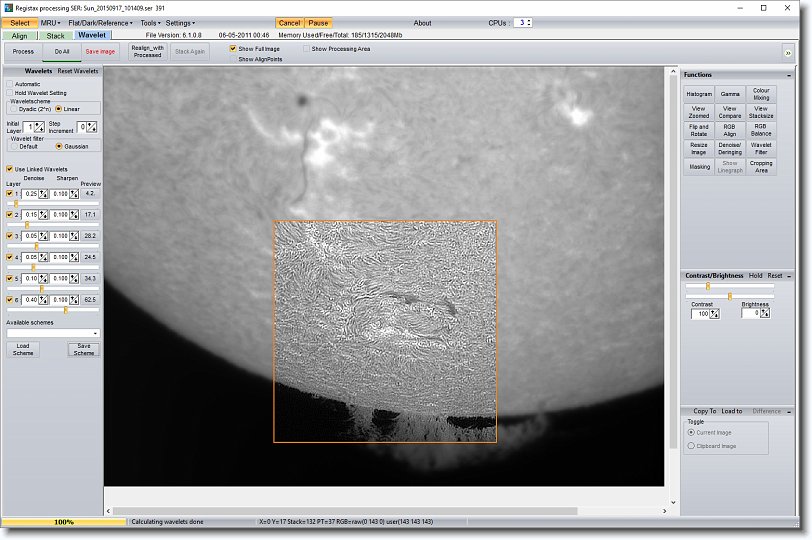Click the Save image button
Viewport: 812px width, 540px height.
tap(100, 52)
